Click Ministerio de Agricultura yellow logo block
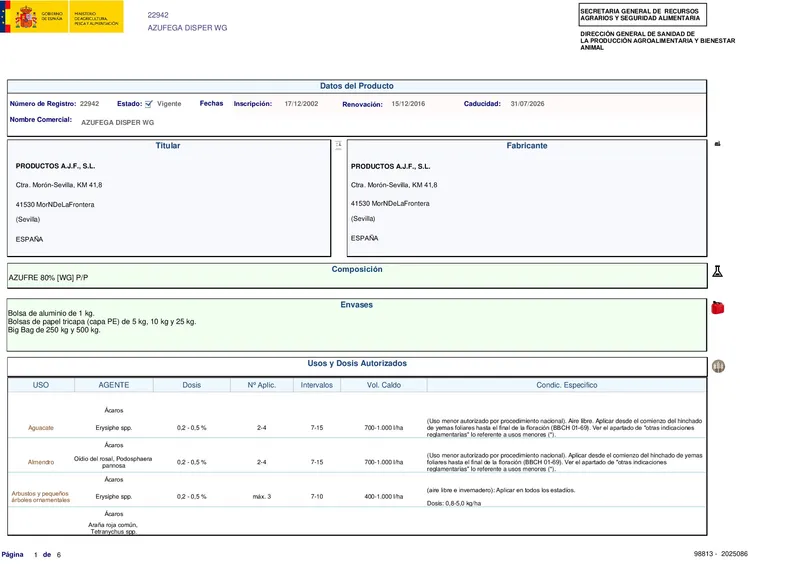The height and width of the screenshot is (566, 800). point(96,16)
